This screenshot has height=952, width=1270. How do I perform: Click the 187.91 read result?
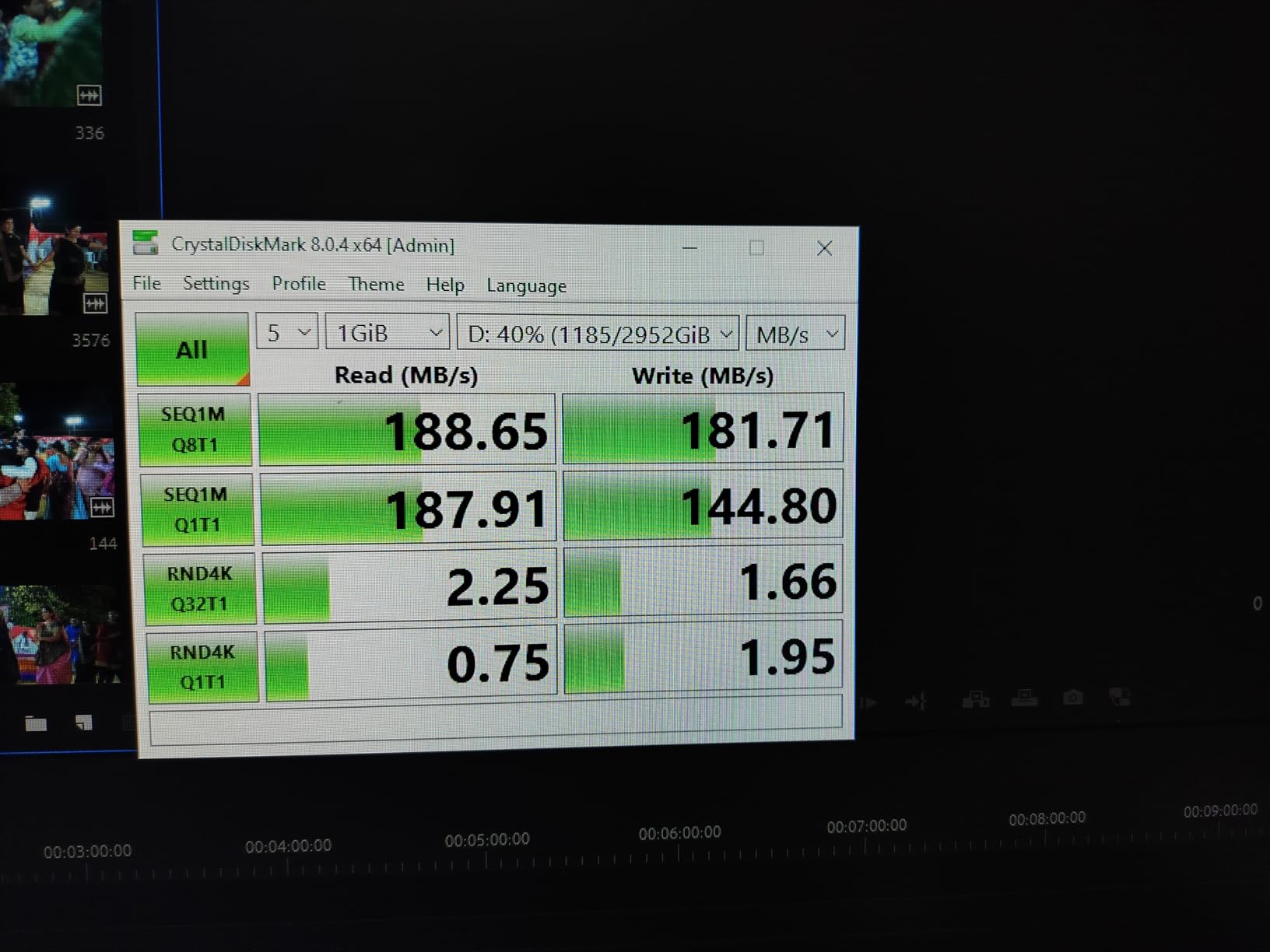pos(409,508)
